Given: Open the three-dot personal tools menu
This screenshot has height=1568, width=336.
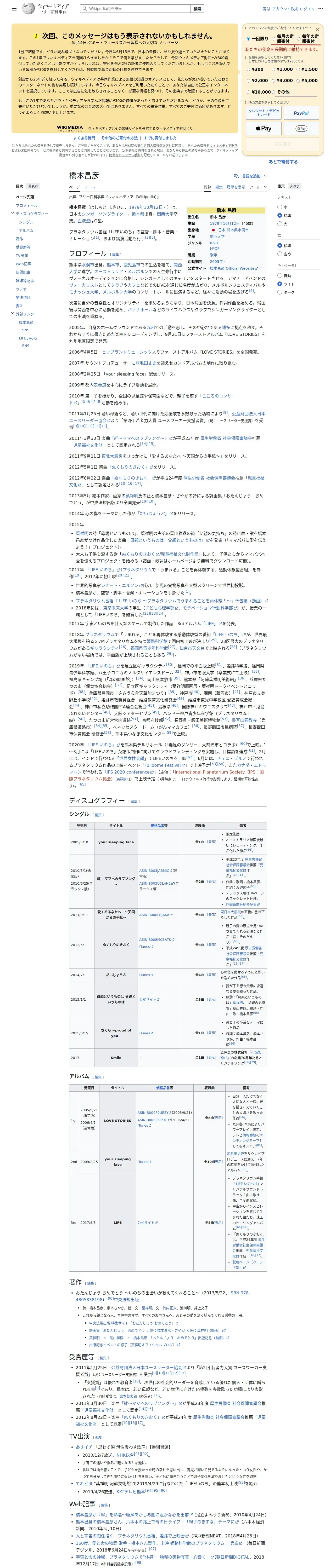Looking at the screenshot, I should point(321,9).
